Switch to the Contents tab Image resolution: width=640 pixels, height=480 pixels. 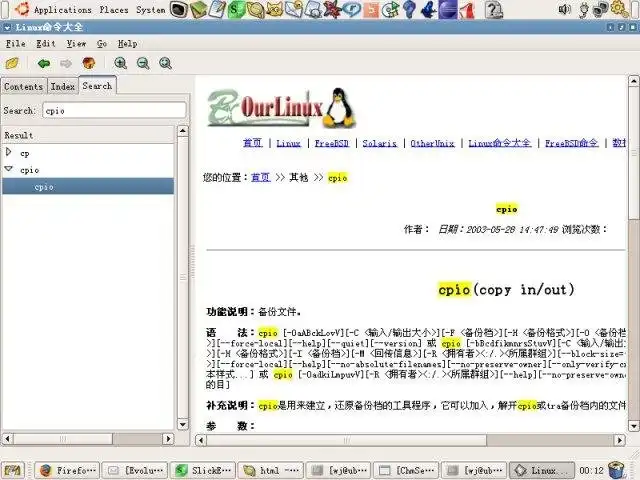(x=24, y=87)
